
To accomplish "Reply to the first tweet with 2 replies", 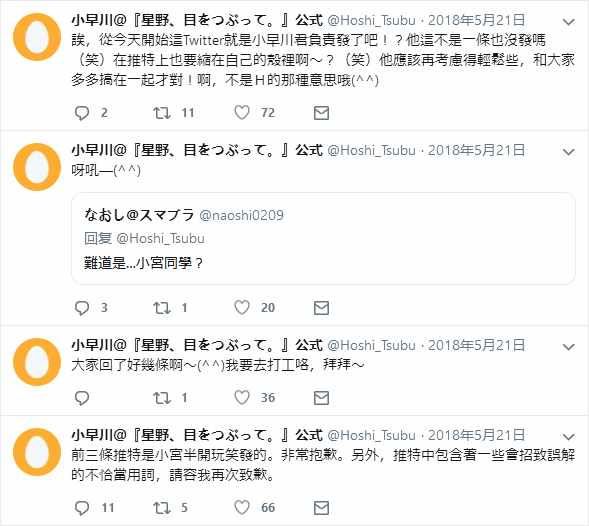I will point(82,113).
